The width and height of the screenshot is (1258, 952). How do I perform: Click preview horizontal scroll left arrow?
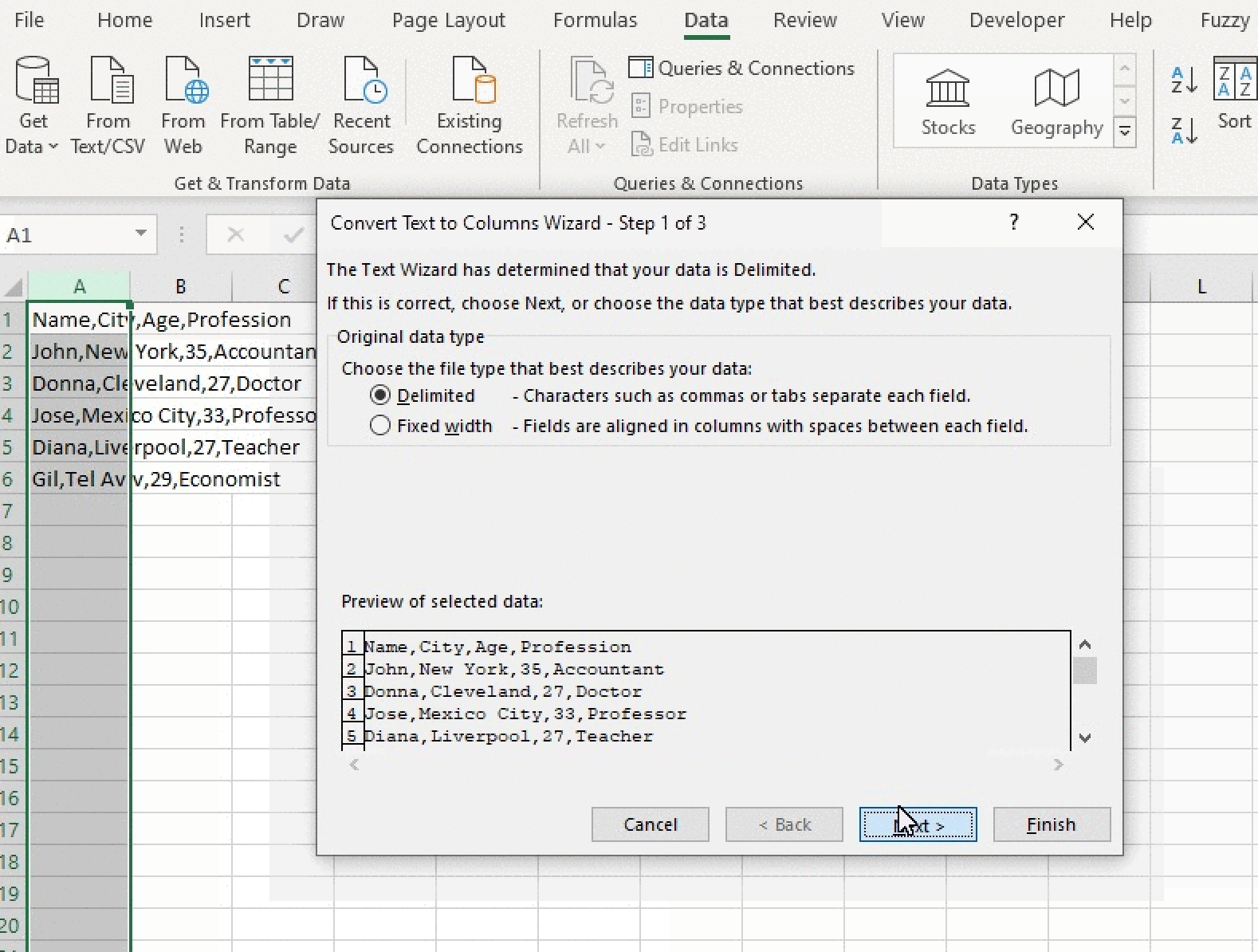[354, 765]
